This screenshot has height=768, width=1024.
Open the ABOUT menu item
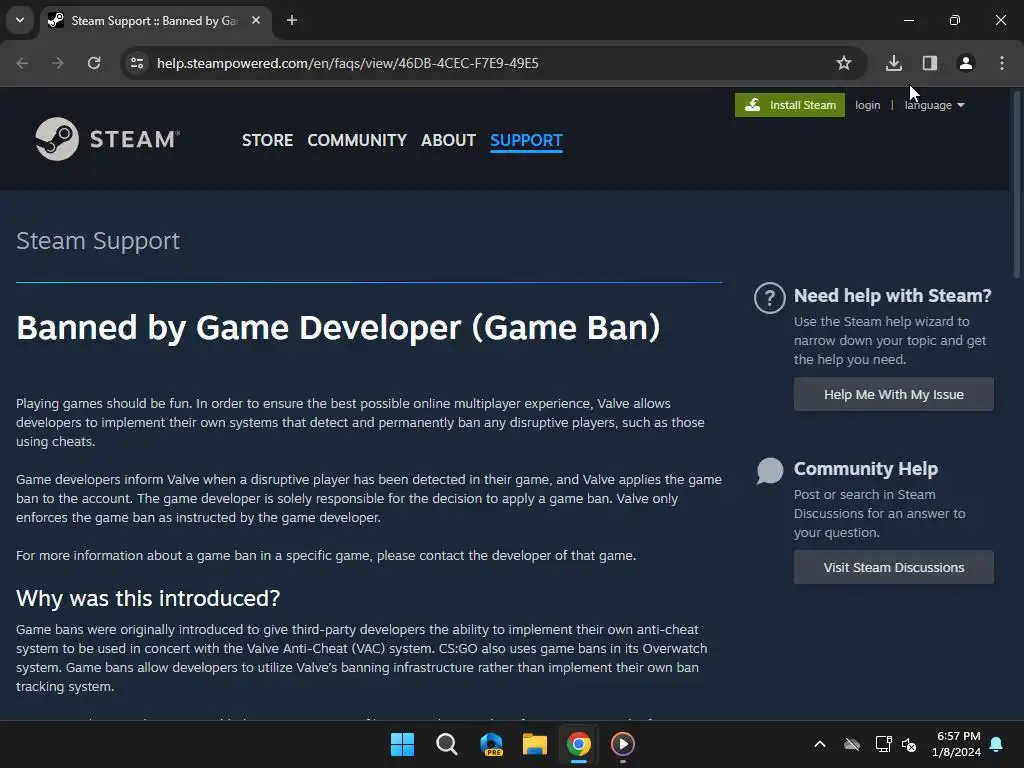click(448, 140)
